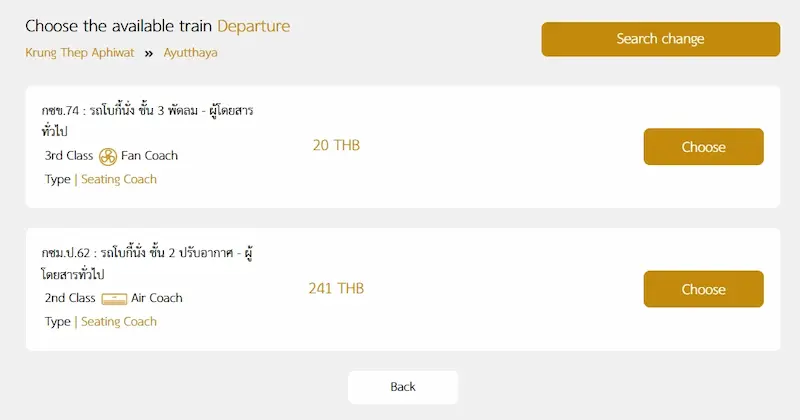The image size is (800, 420).
Task: Click the Fan Coach label text
Action: pos(150,156)
